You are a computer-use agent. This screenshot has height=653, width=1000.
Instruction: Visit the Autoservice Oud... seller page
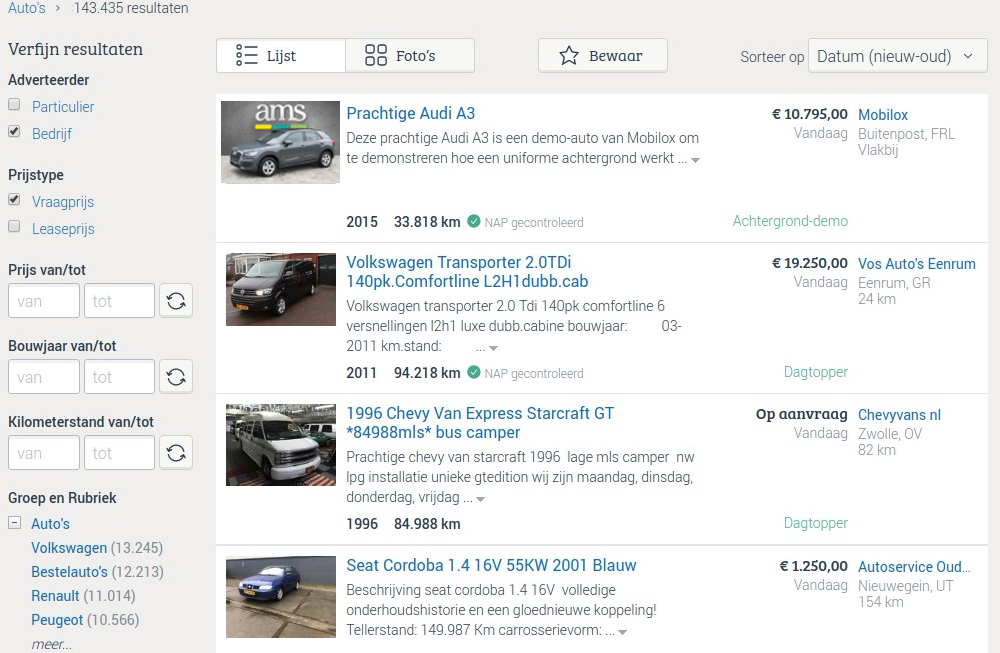[x=914, y=566]
